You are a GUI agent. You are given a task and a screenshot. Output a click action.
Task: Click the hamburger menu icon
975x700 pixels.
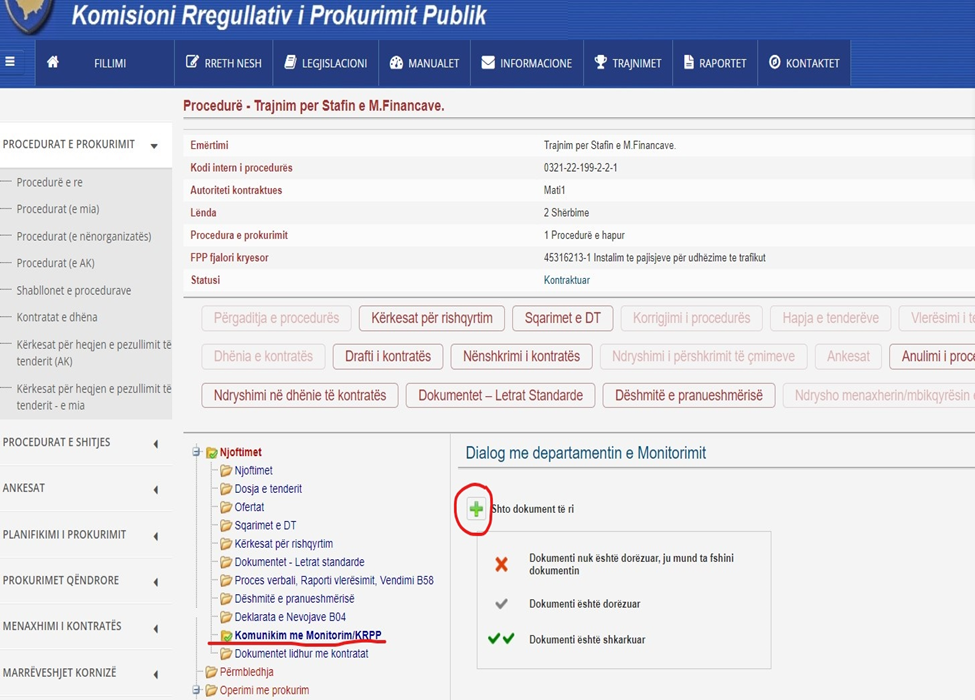click(x=10, y=62)
